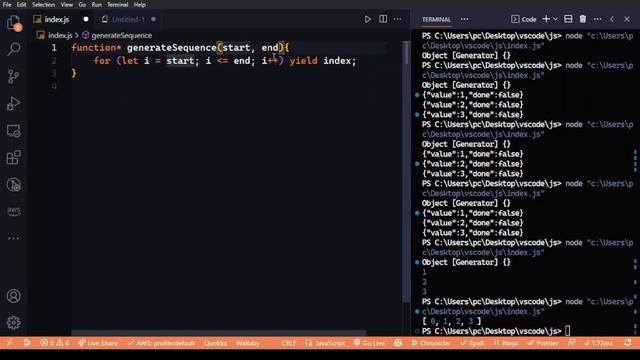The image size is (640, 360).
Task: Open the Search view in activity bar
Action: click(x=13, y=49)
